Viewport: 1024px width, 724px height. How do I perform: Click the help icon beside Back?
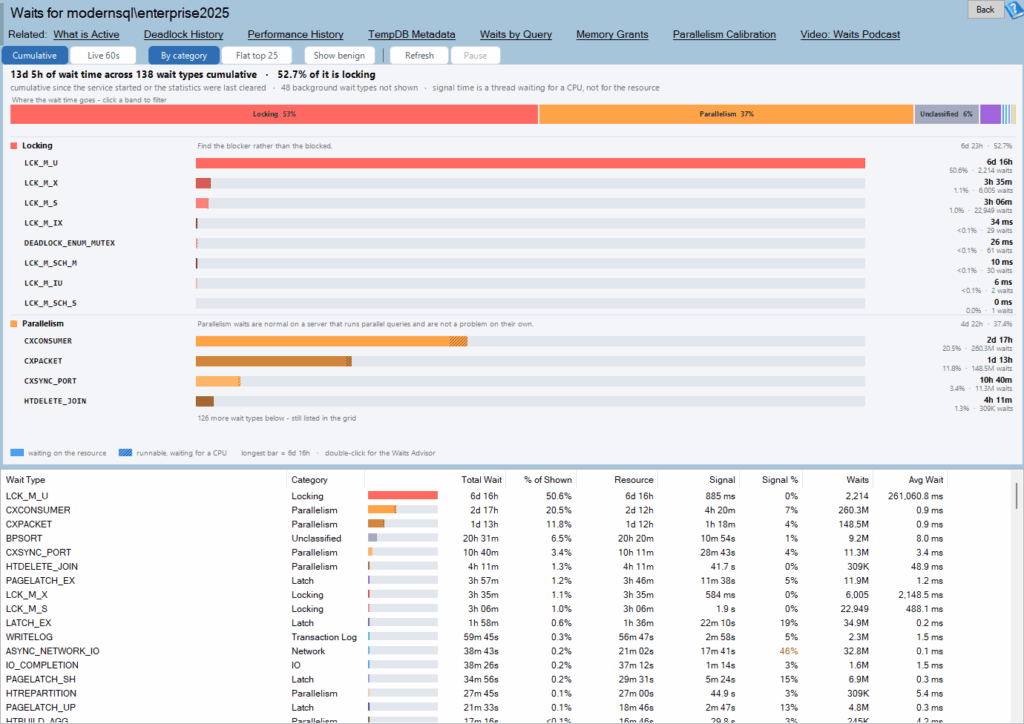1016,9
